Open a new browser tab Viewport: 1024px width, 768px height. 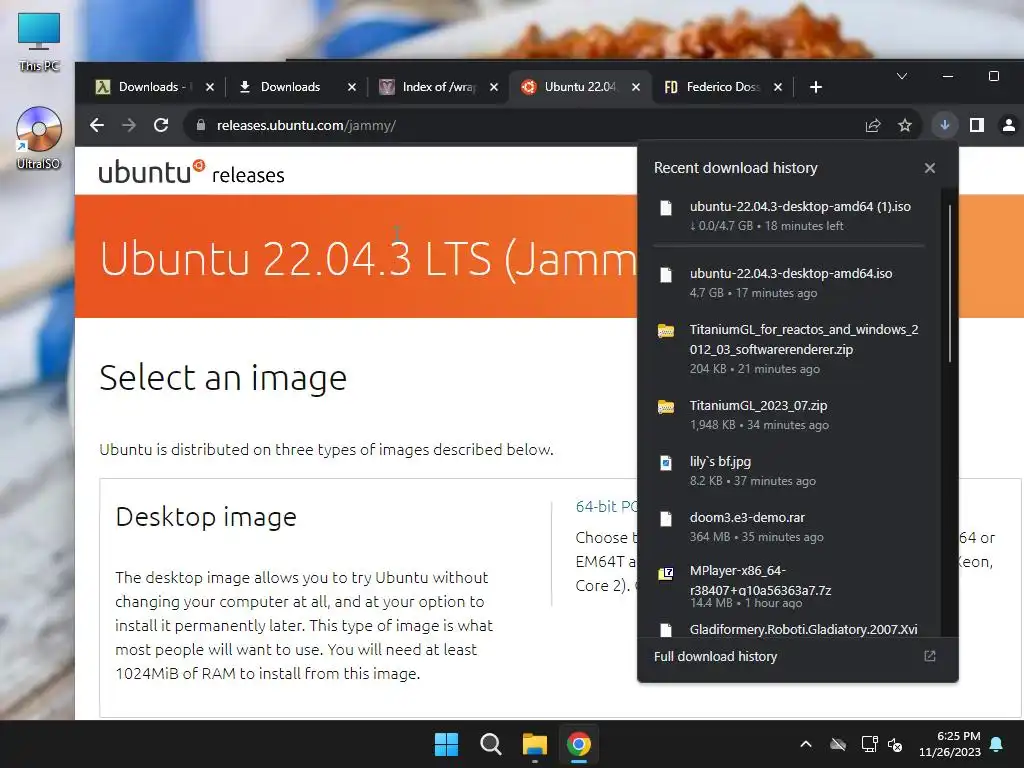(816, 87)
